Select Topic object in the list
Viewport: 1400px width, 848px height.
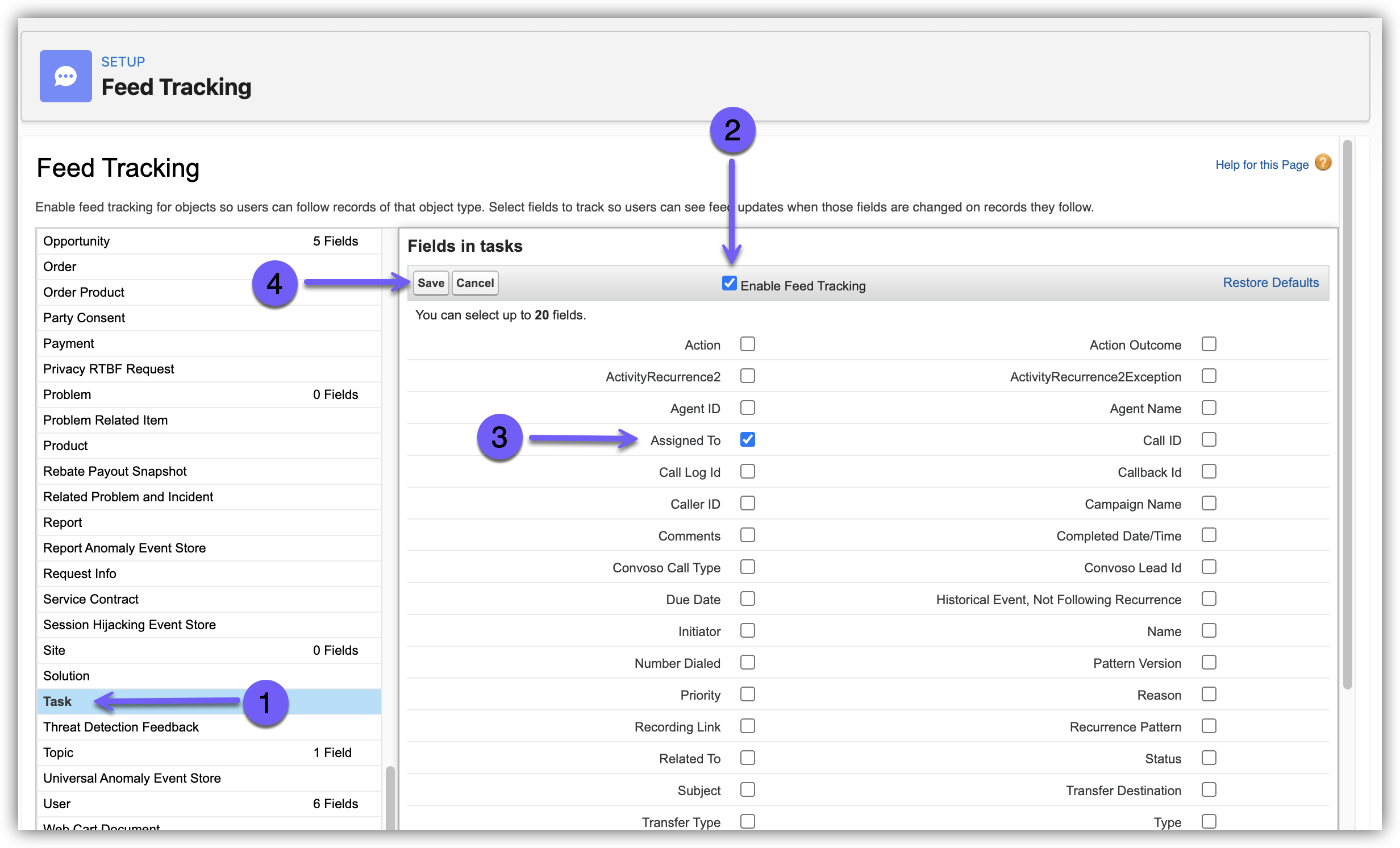click(x=59, y=753)
